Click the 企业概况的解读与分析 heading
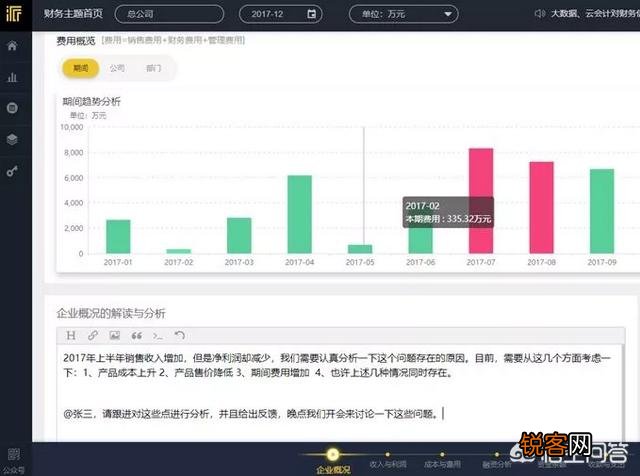Screen dimensions: 640x476 [x=111, y=314]
